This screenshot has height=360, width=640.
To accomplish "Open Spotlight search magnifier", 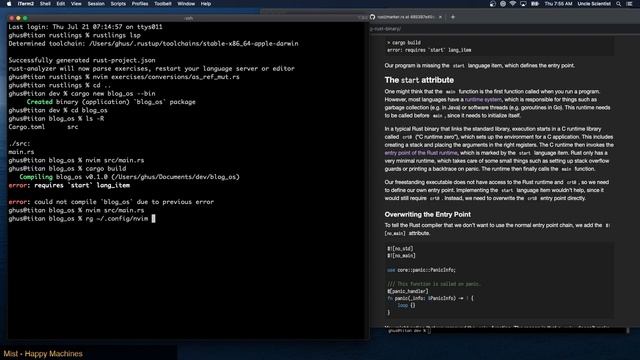I will tap(619, 4).
